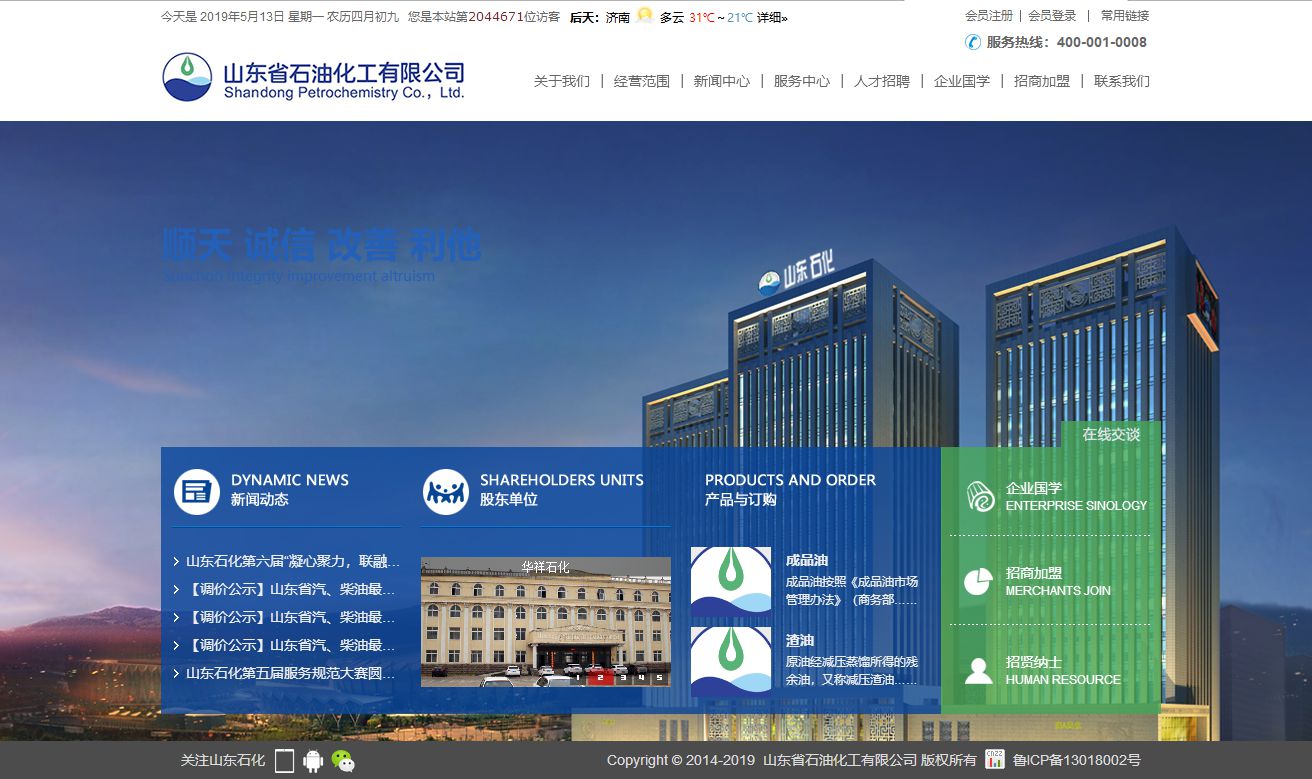Image resolution: width=1312 pixels, height=779 pixels.
Task: Click the 华祥石化 building slide image
Action: pyautogui.click(x=546, y=622)
